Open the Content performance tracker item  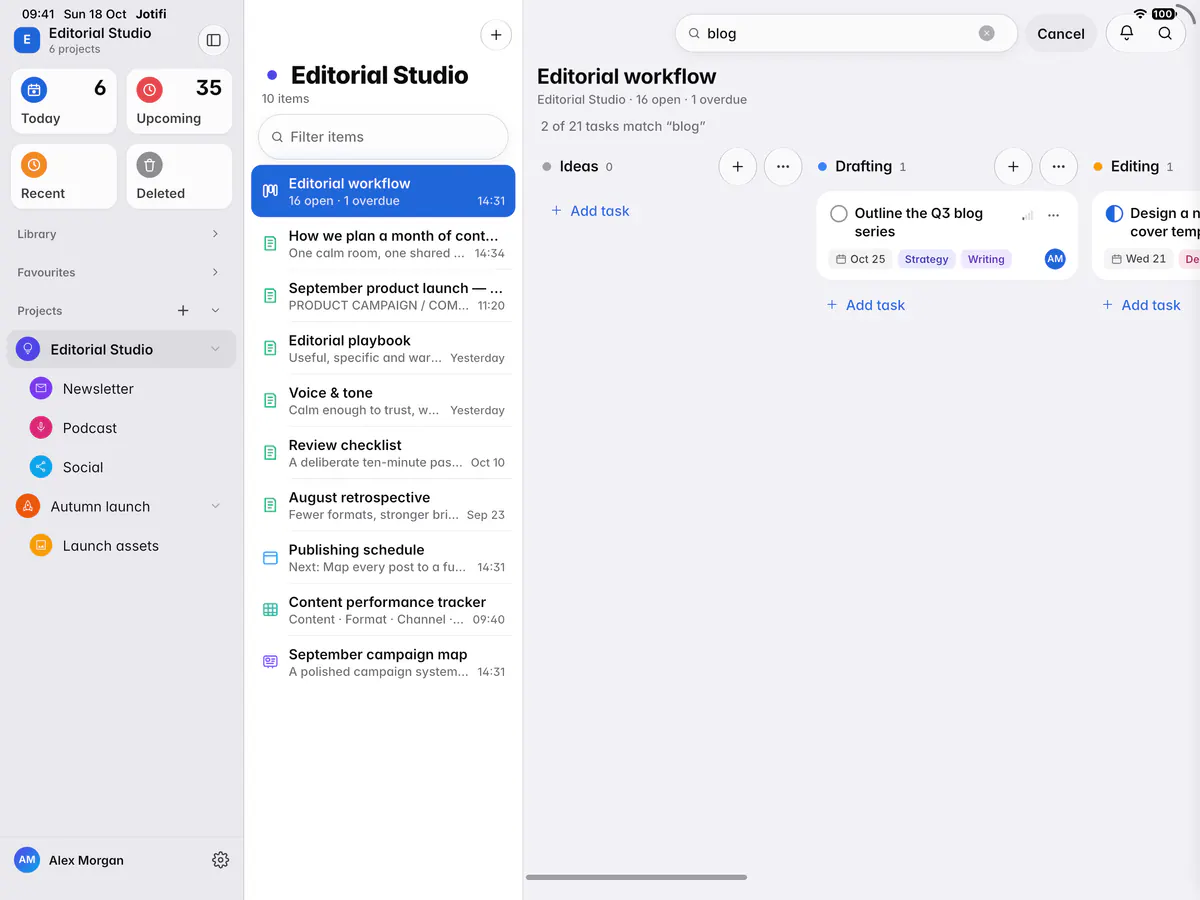[x=383, y=610]
